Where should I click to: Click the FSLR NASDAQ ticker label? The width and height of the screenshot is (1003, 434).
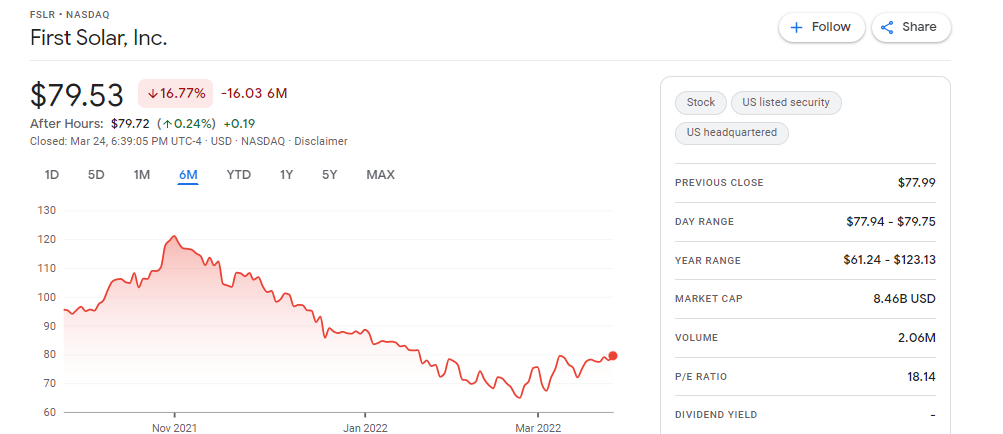pos(70,15)
